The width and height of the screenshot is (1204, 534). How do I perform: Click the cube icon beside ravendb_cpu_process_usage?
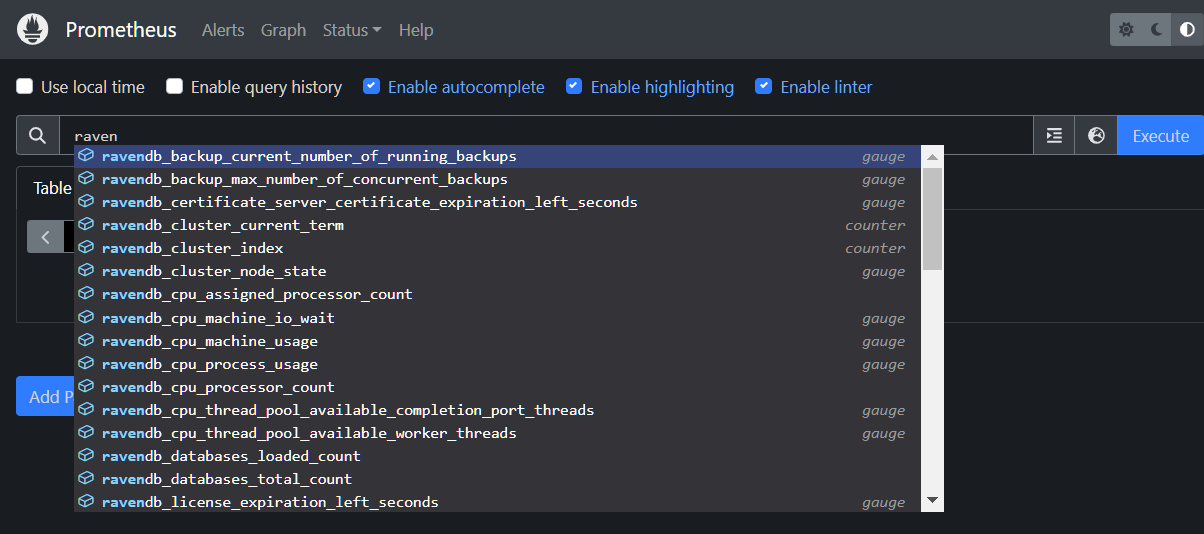point(87,364)
